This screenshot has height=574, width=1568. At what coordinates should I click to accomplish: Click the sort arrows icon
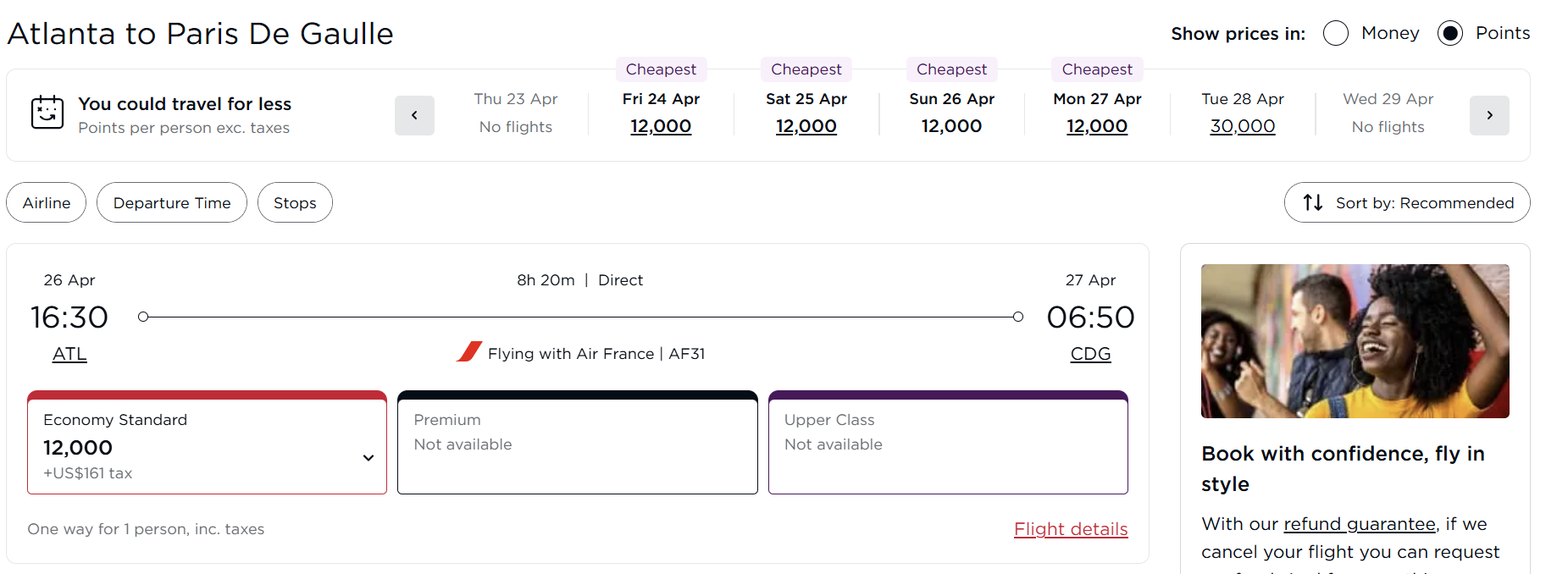click(x=1313, y=203)
